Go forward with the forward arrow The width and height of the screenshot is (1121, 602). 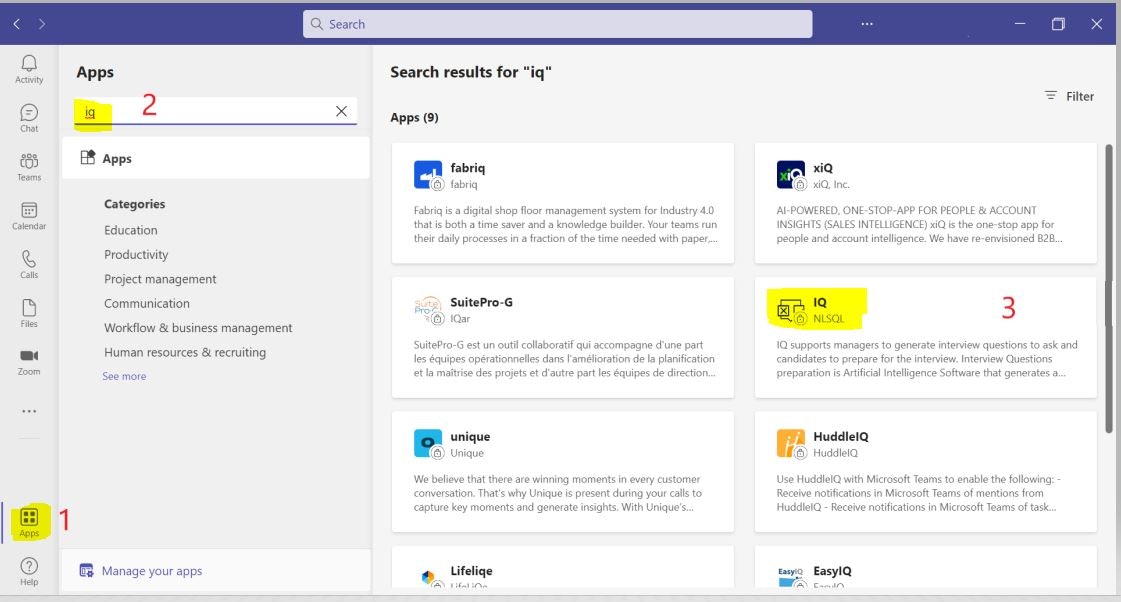point(41,24)
